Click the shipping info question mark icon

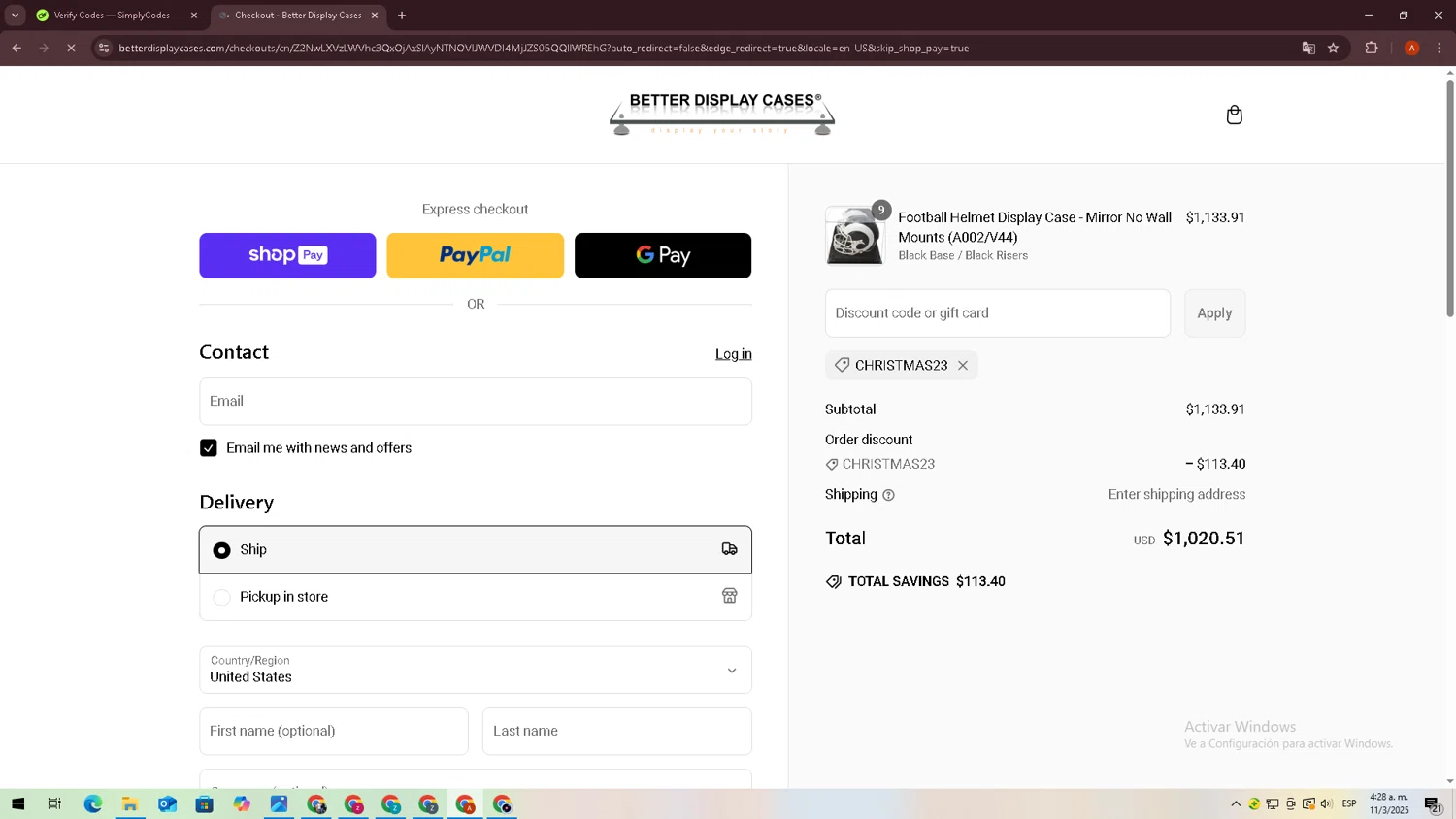888,495
